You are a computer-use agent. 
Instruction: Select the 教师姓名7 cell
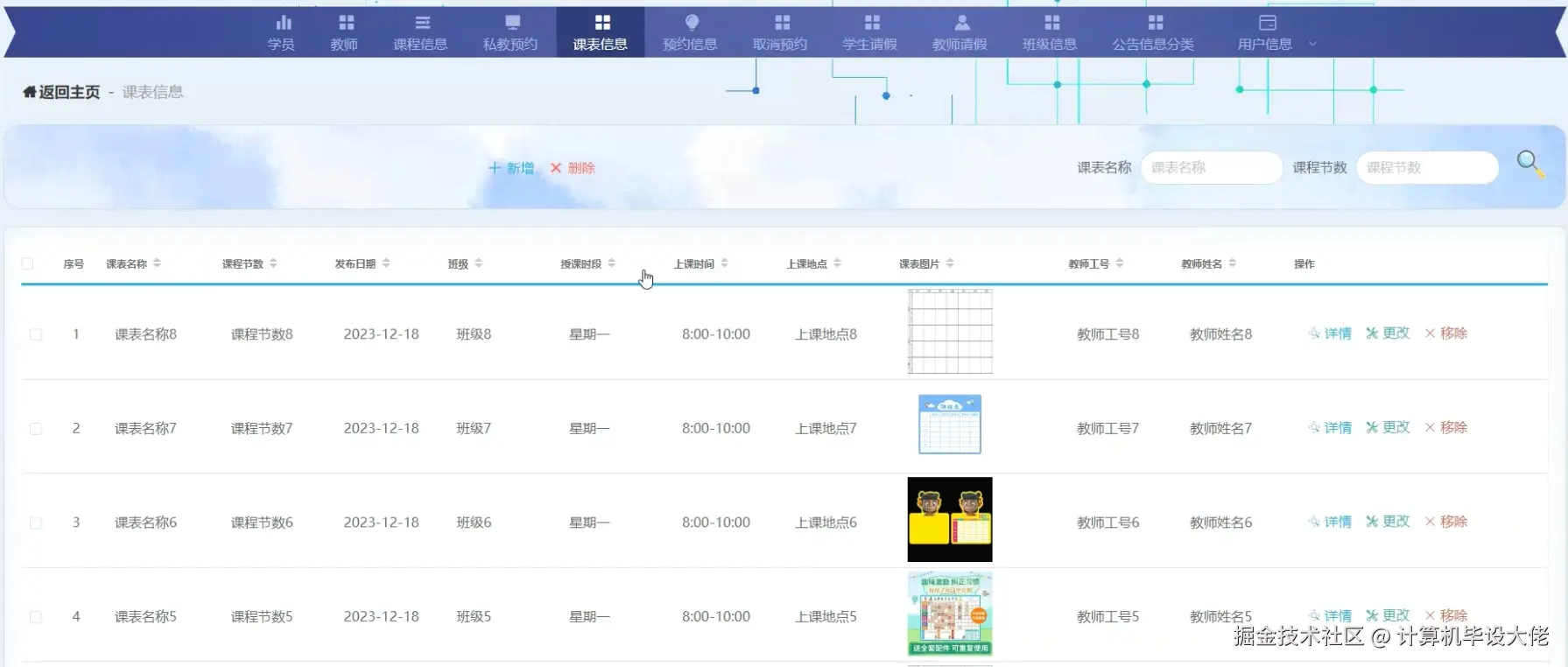(1220, 429)
